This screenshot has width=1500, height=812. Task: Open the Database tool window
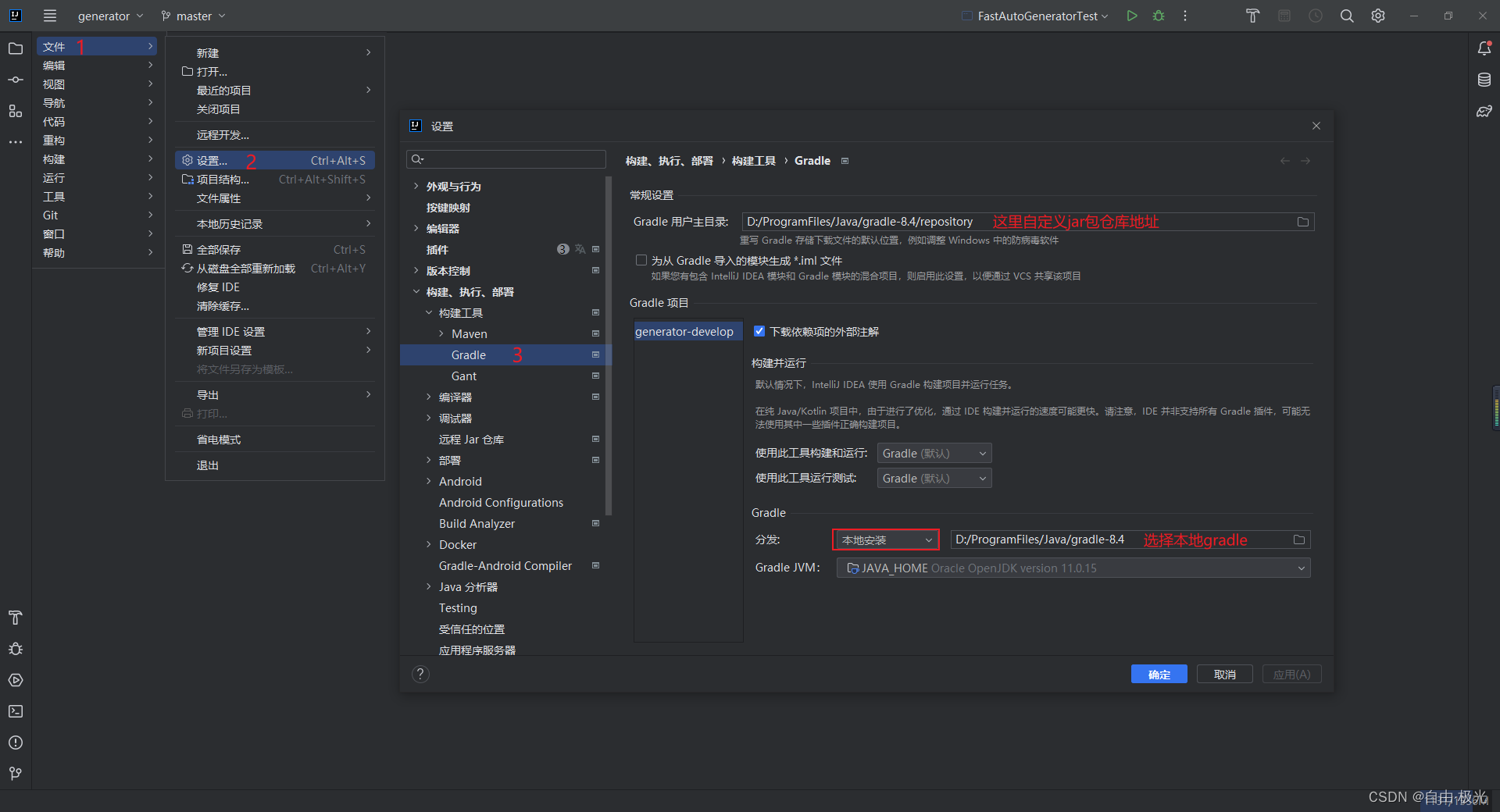click(1485, 79)
